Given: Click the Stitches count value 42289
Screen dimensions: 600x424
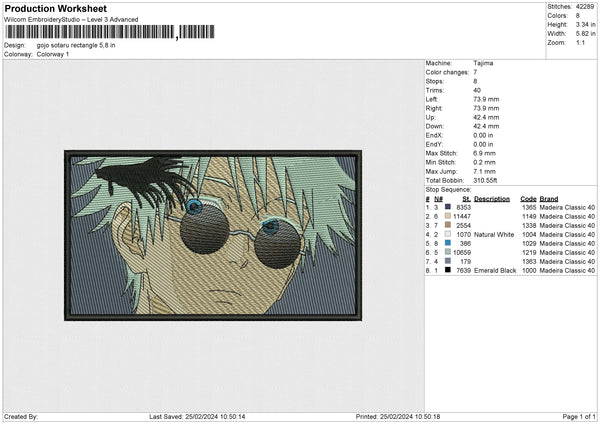Looking at the screenshot, I should pos(586,6).
